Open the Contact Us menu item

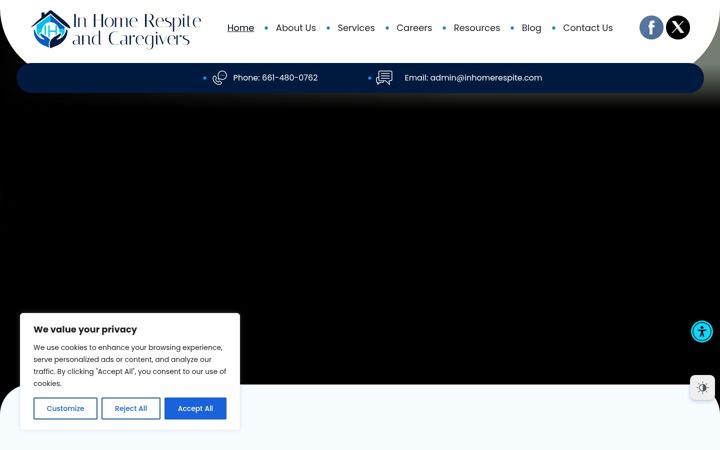coord(588,28)
